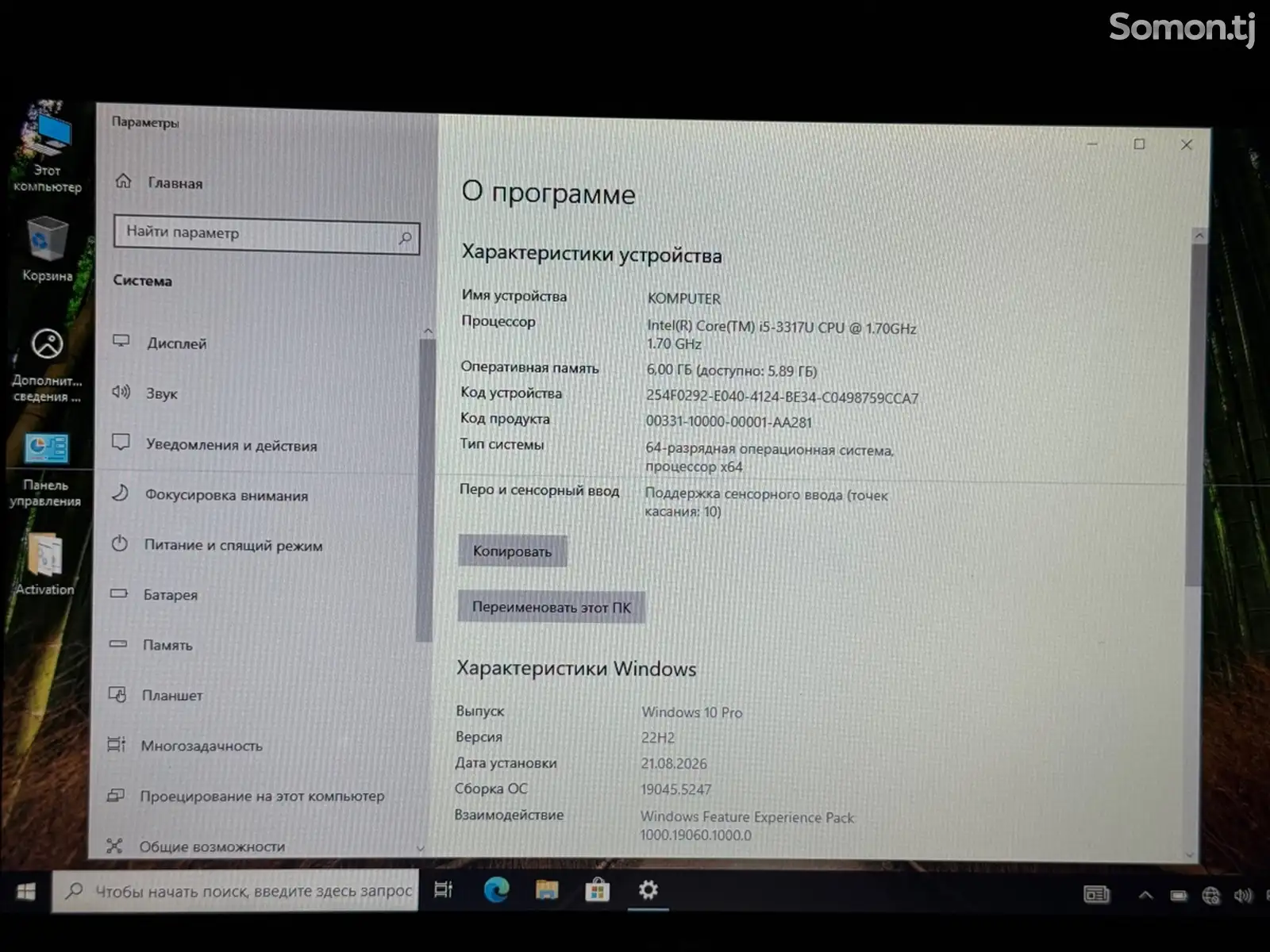This screenshot has width=1270, height=952.
Task: Click the processor value i5-3317U
Action: coord(782,336)
